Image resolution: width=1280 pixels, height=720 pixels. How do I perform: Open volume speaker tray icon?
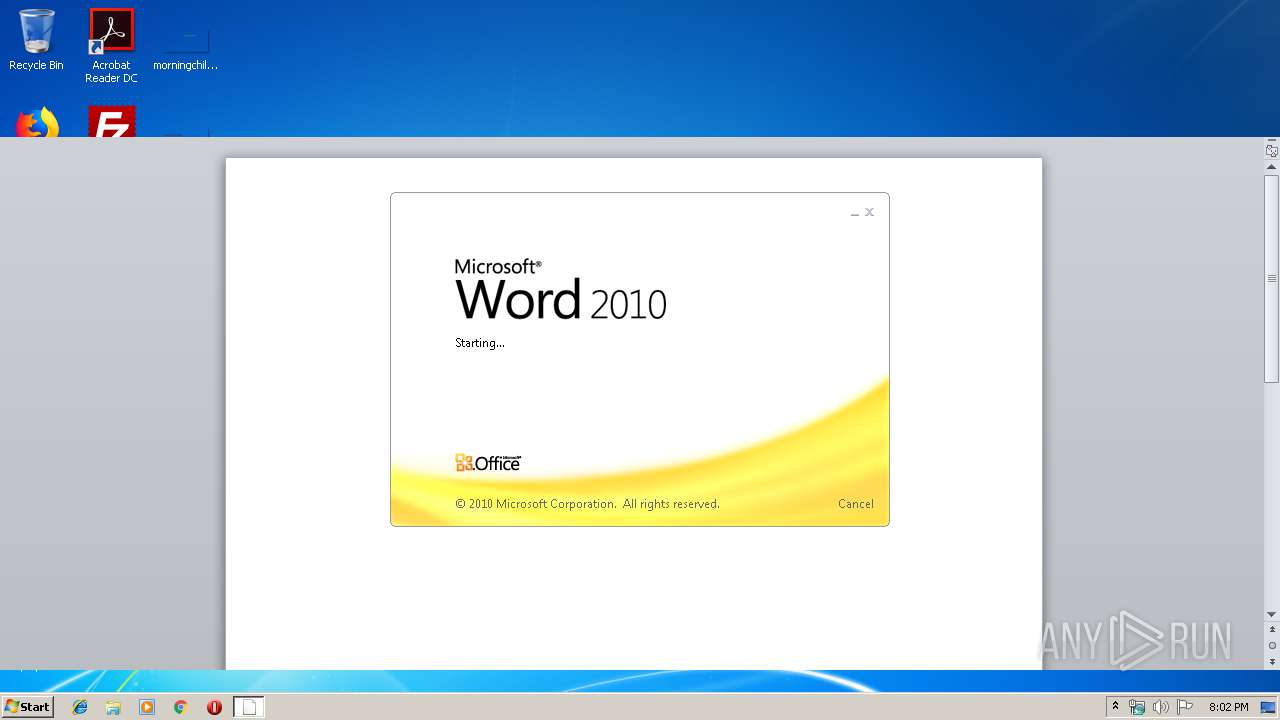tap(1161, 707)
